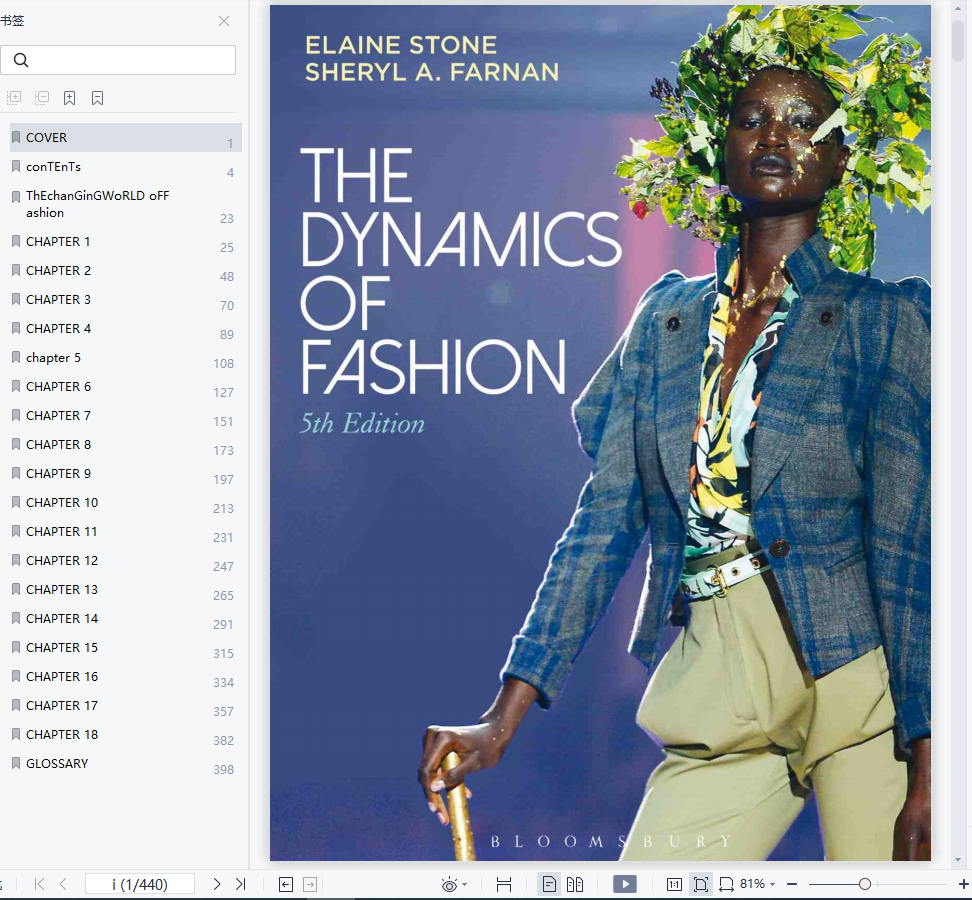The width and height of the screenshot is (972, 900).
Task: Zoom out with the minus button
Action: pyautogui.click(x=792, y=885)
